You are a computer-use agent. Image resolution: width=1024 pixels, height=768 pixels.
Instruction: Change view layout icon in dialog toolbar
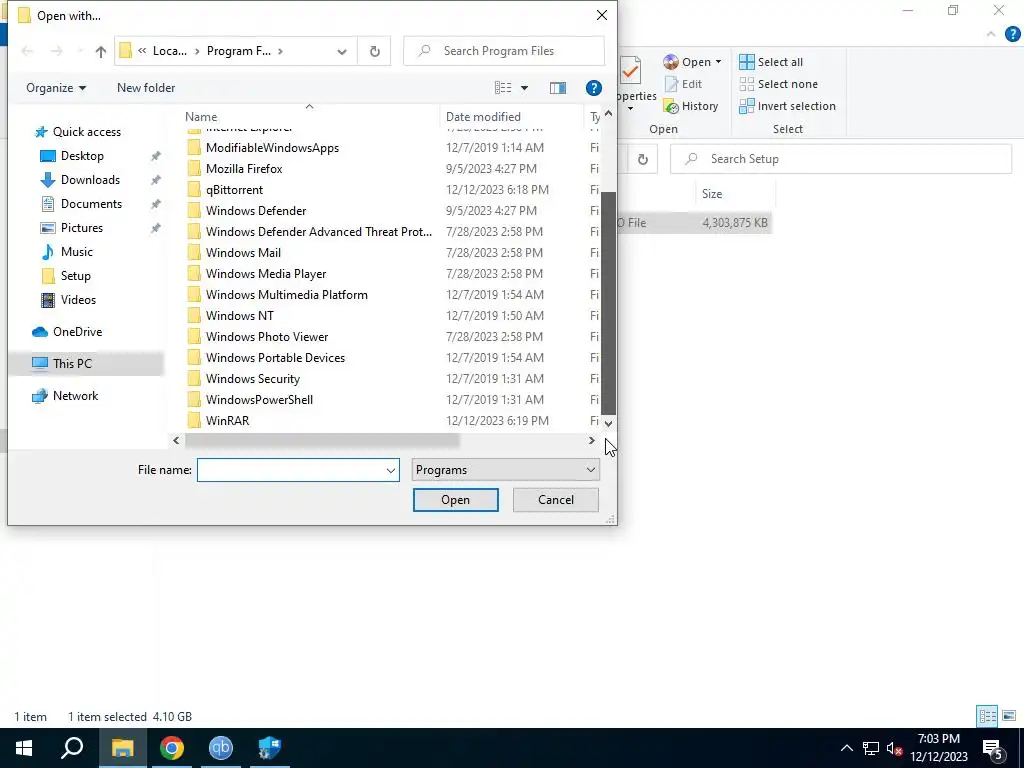tap(503, 88)
